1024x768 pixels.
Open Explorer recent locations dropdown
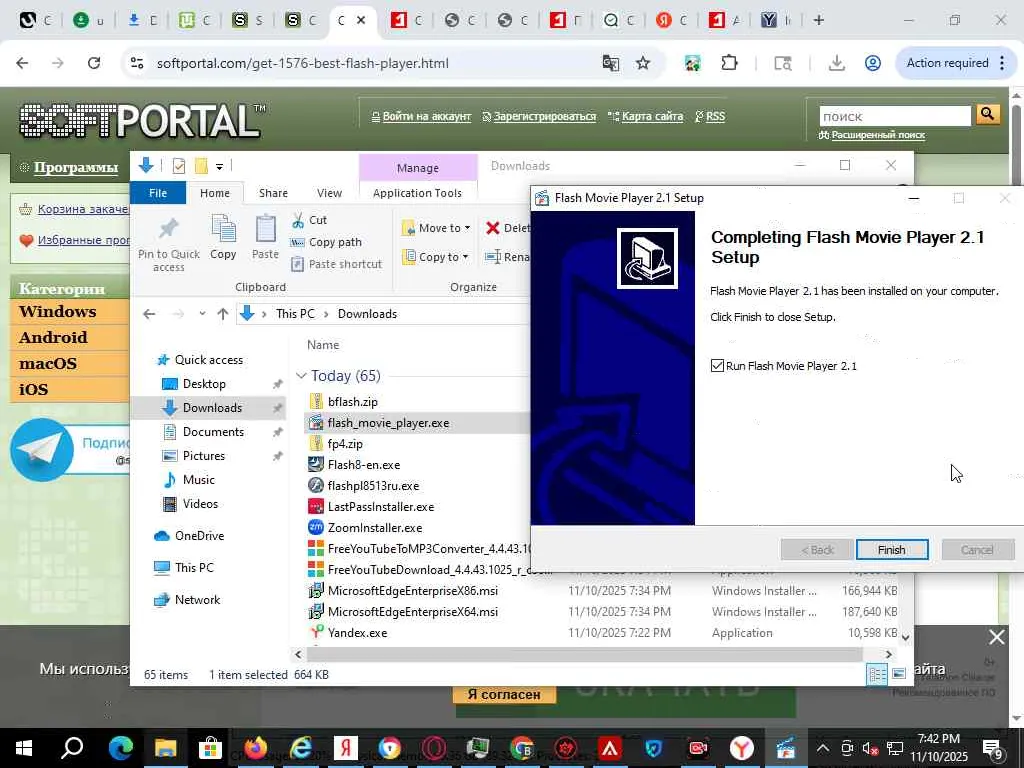pyautogui.click(x=202, y=314)
